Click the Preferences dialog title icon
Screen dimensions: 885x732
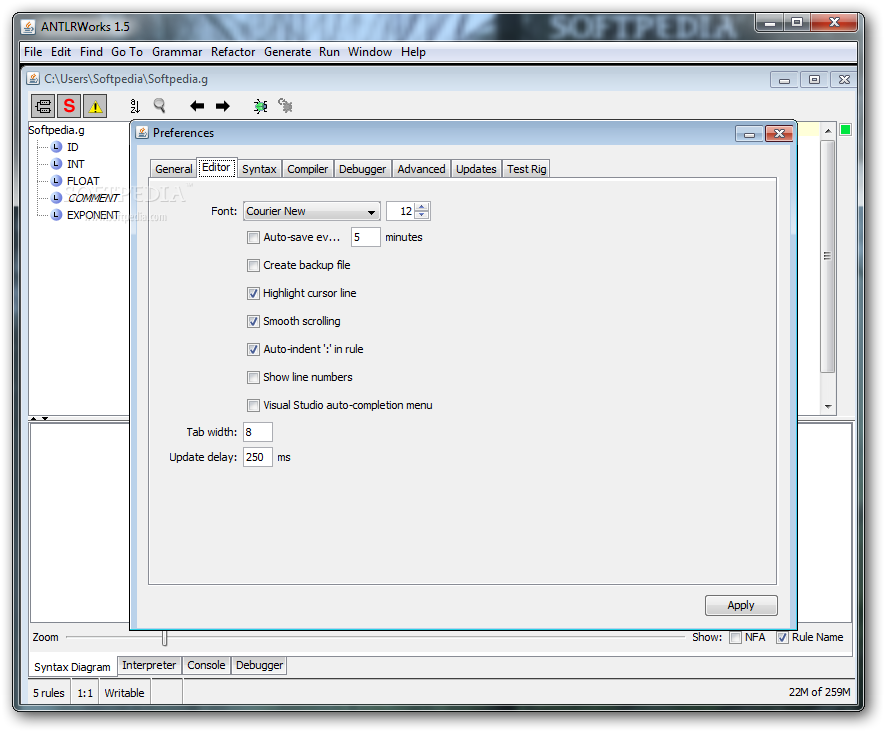[x=142, y=133]
